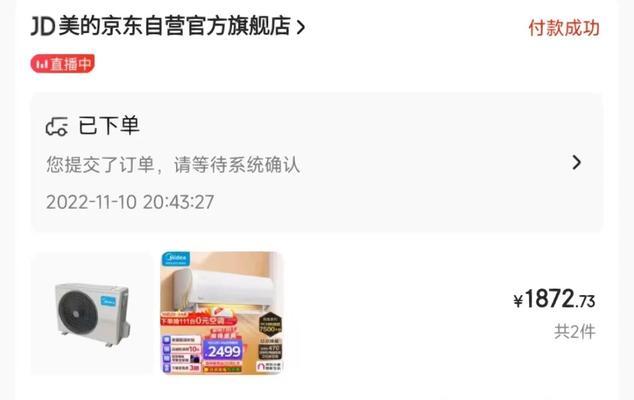
Task: Tap the JD logo before shop name
Action: tap(42, 27)
